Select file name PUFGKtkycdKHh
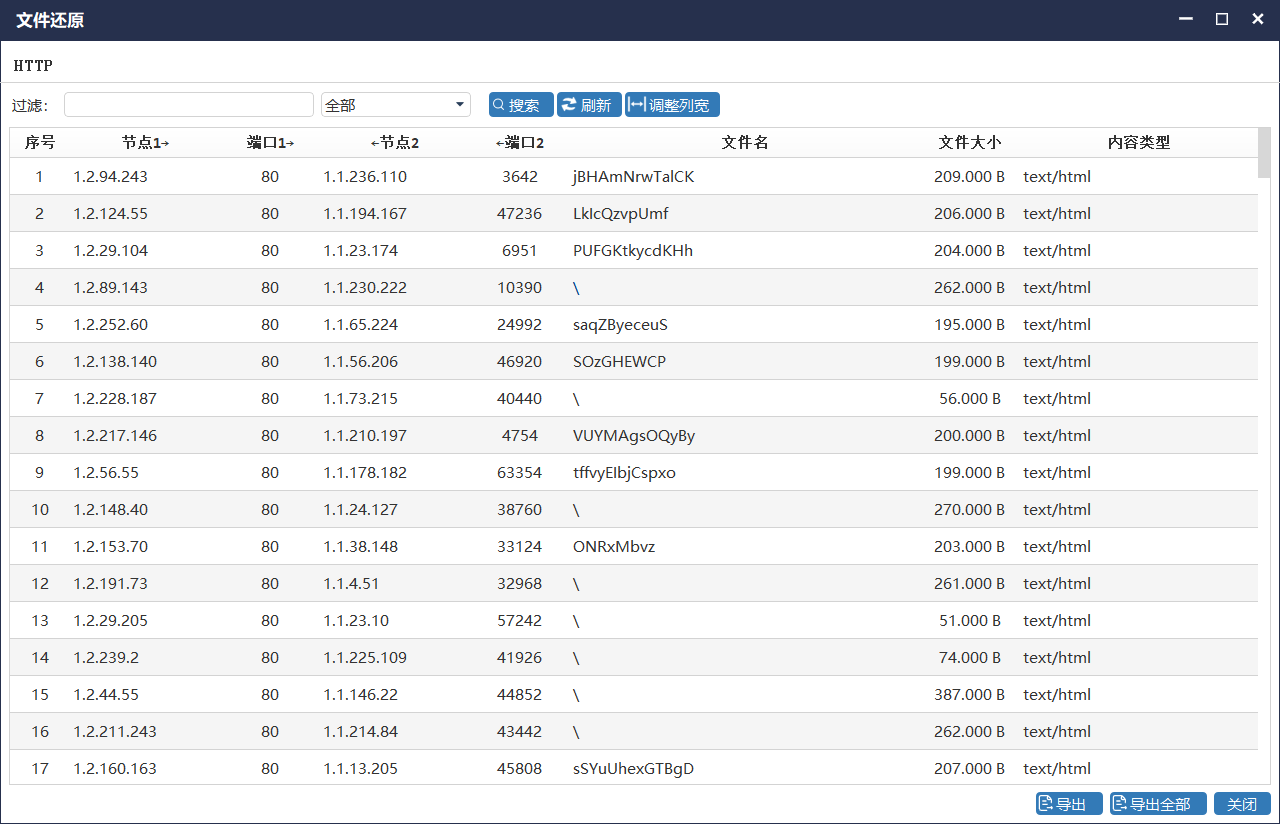The image size is (1280, 824). (633, 251)
